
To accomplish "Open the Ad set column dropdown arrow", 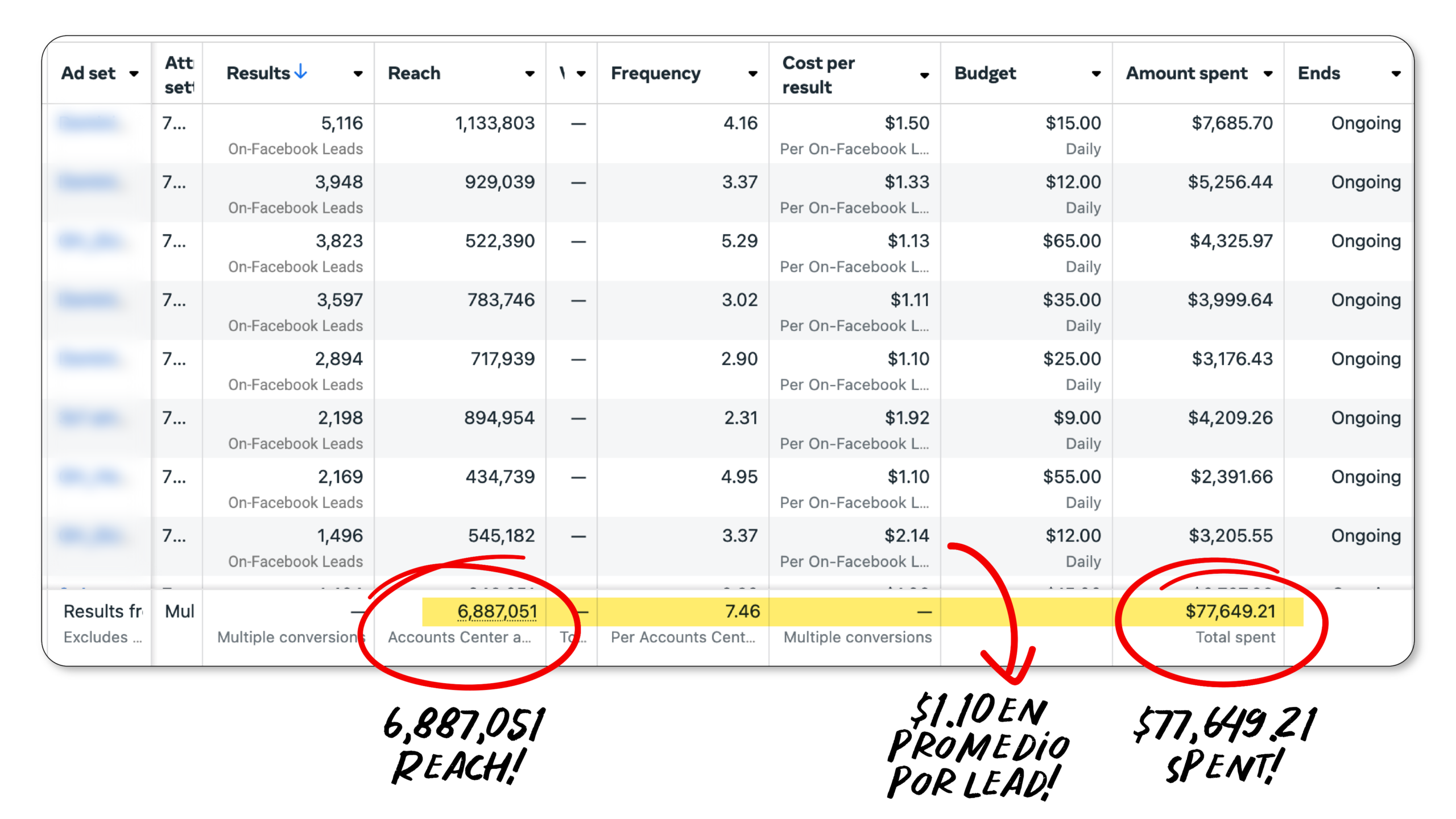I will [134, 74].
